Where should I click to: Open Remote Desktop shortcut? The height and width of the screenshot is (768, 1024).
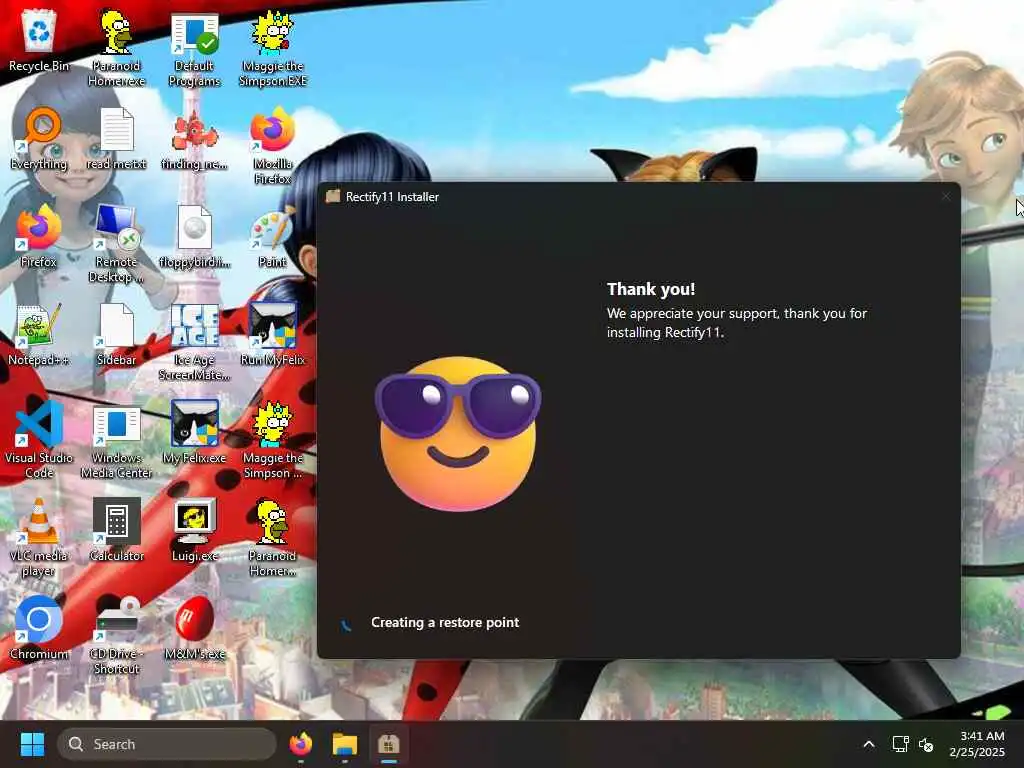[x=116, y=243]
